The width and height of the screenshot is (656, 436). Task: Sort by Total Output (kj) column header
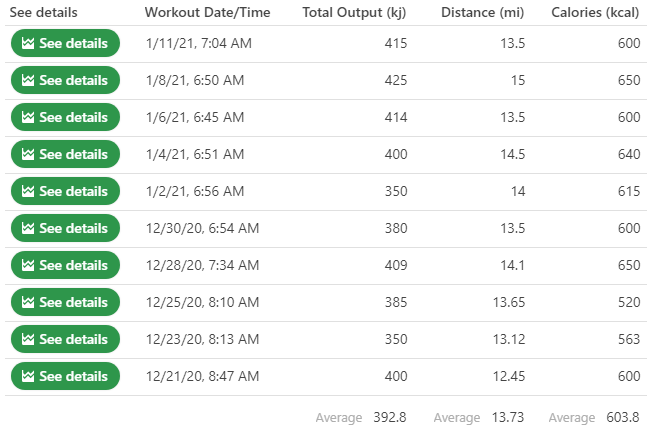point(355,13)
